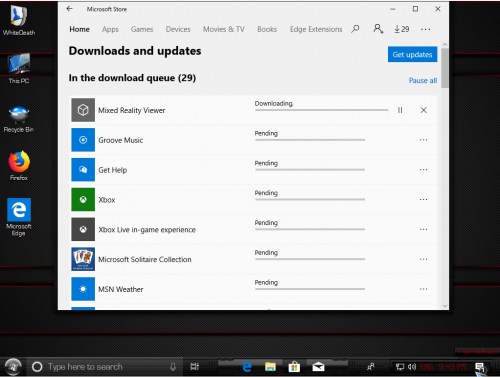Open more options for Get Help
Viewport: 500px width, 377px height.
point(424,170)
